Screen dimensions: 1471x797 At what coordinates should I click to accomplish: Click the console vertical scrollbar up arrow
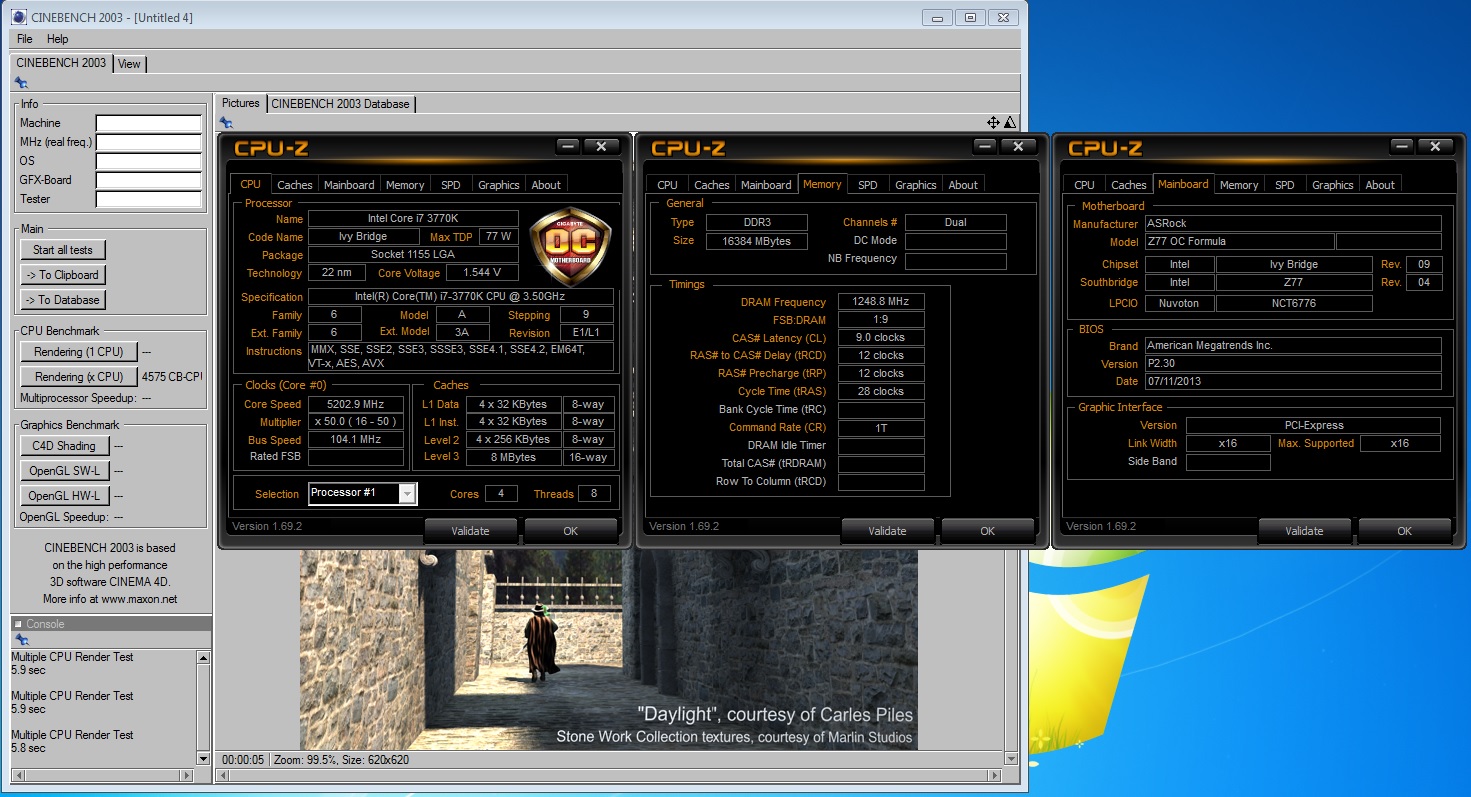tap(204, 658)
